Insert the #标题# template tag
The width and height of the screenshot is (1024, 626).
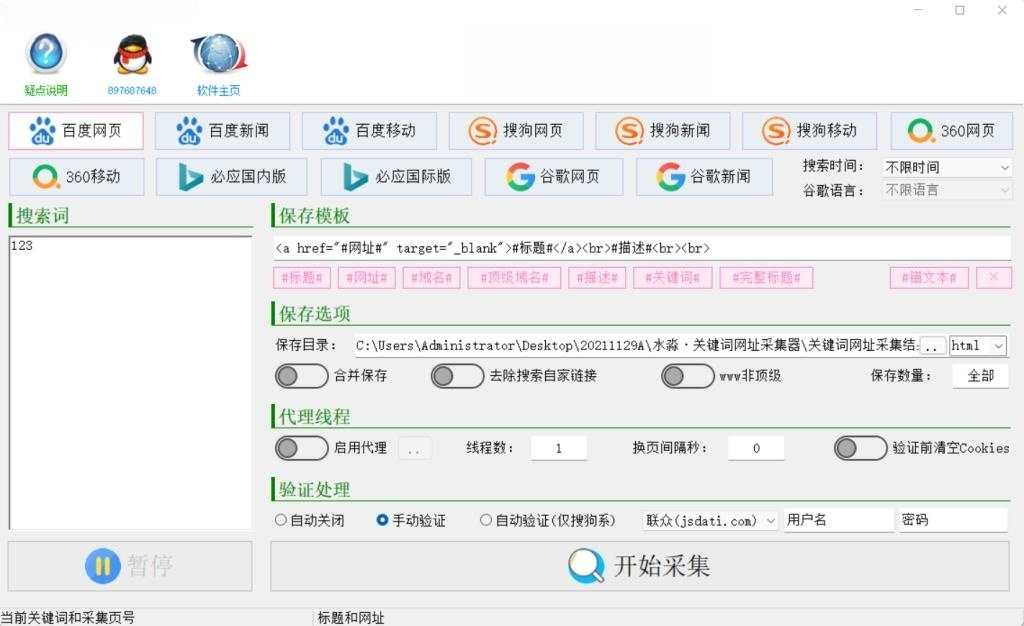click(x=301, y=278)
